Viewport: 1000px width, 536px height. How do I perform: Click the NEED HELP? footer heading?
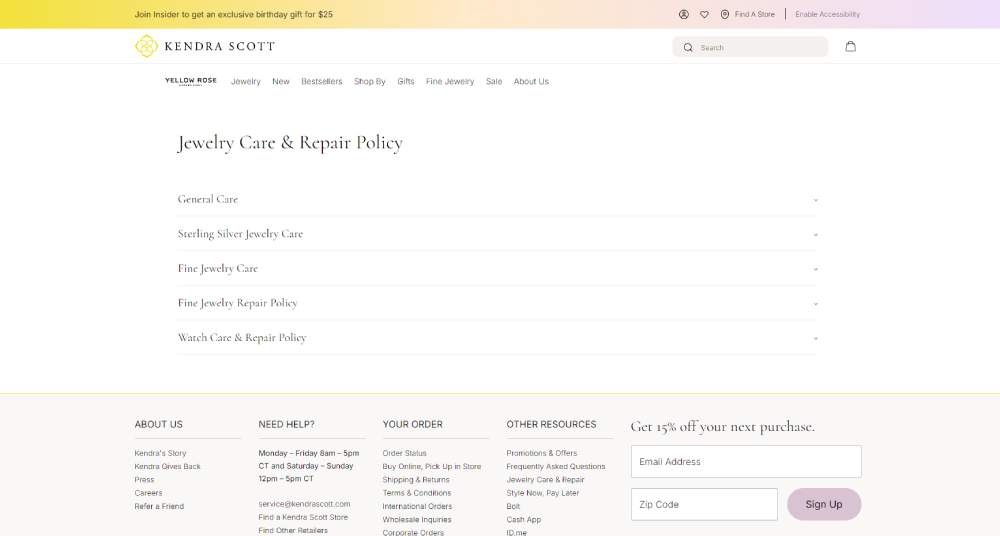(x=286, y=424)
